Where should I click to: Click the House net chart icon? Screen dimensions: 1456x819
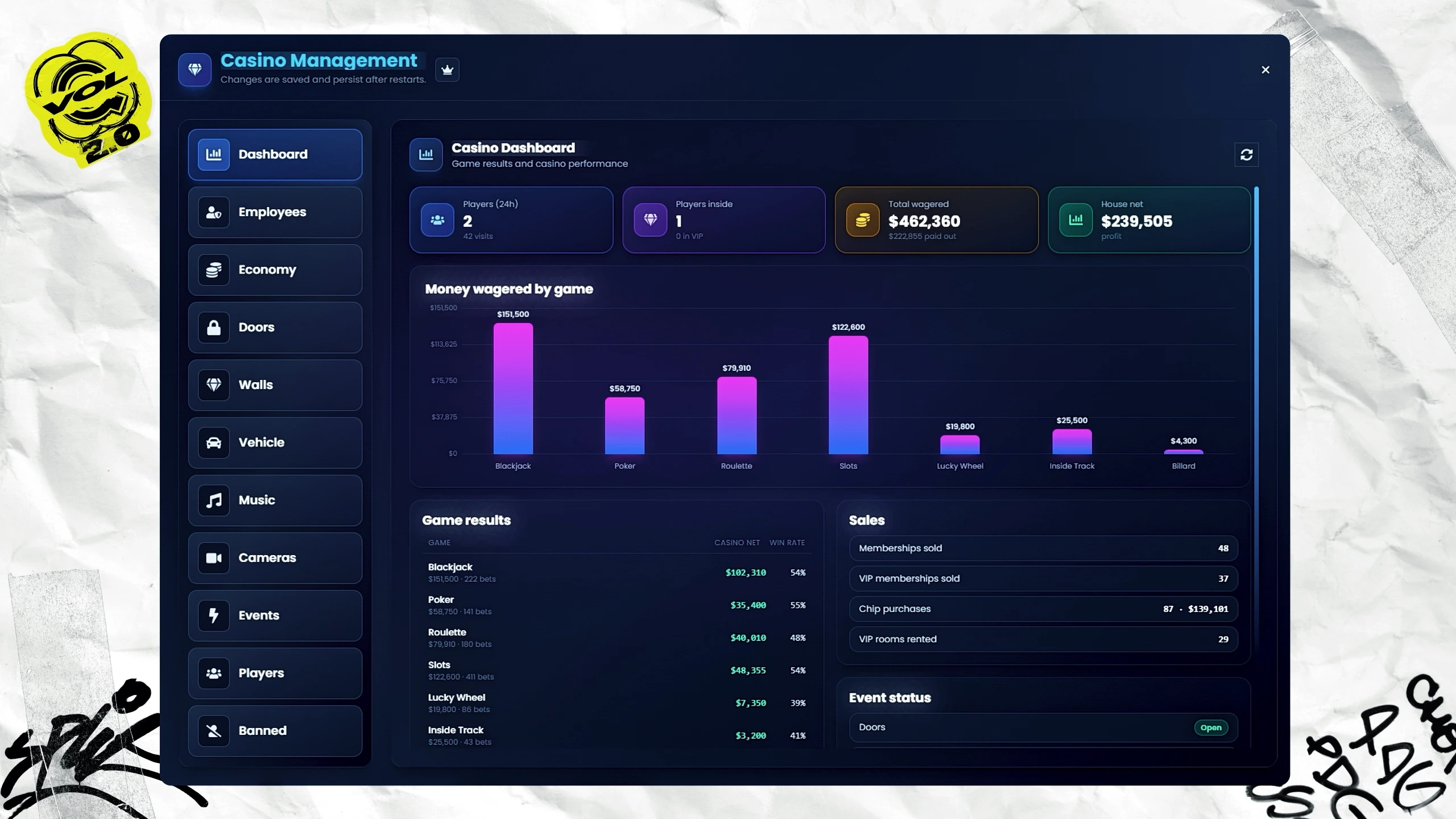1076,220
